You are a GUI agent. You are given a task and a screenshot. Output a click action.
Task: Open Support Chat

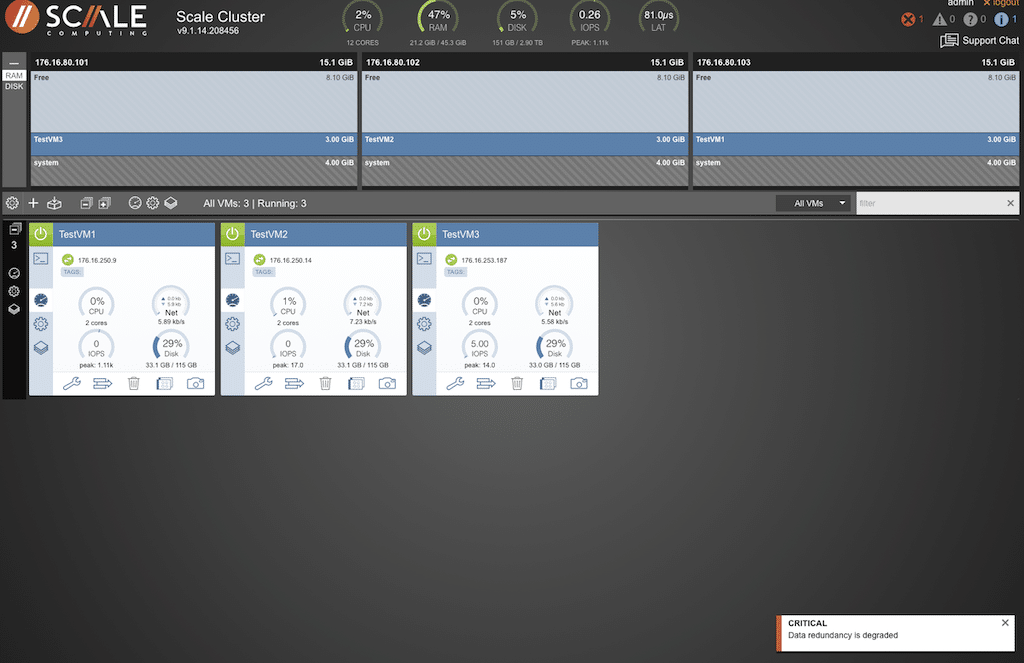click(x=979, y=40)
